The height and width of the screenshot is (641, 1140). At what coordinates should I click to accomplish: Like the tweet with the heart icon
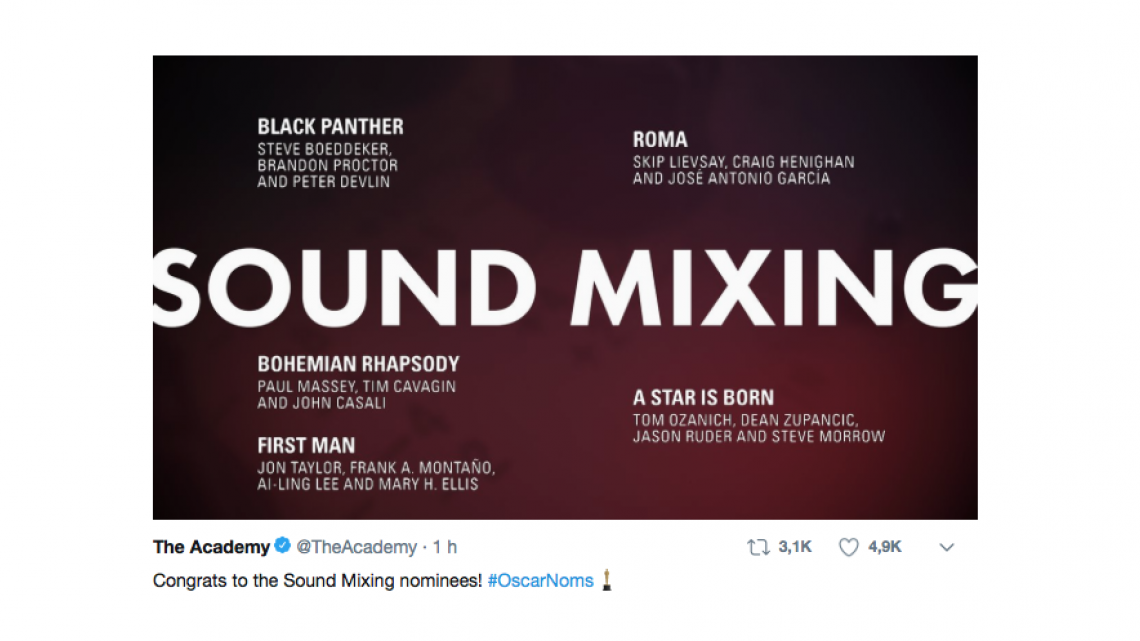click(x=848, y=547)
